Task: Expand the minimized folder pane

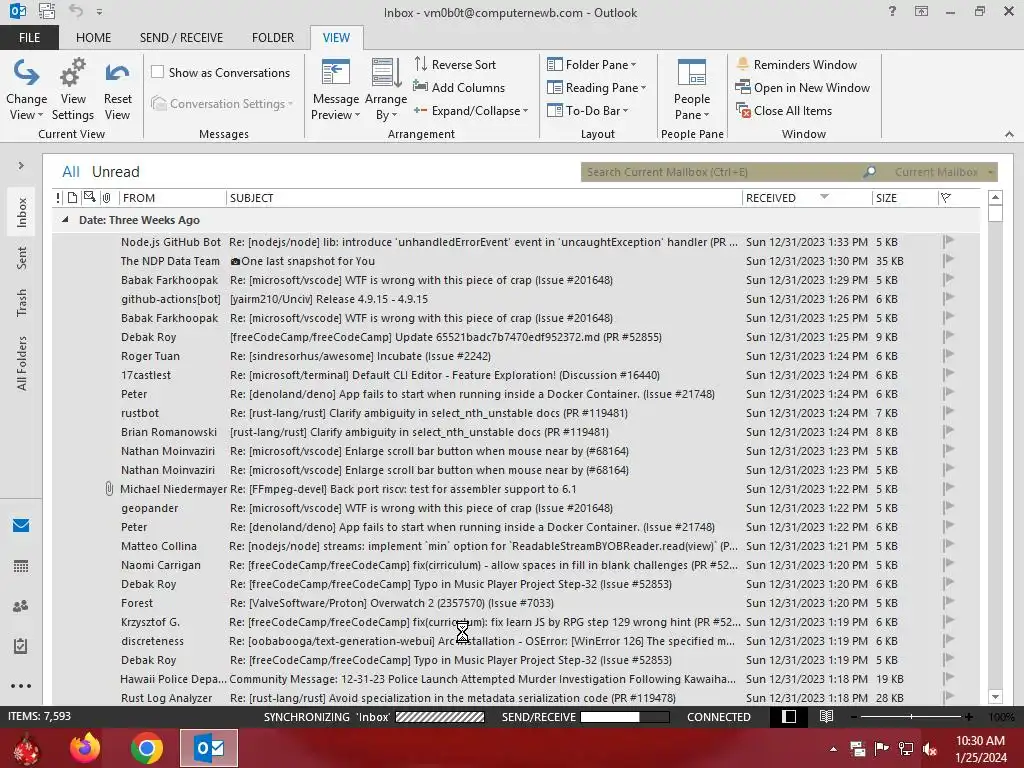Action: [21, 166]
